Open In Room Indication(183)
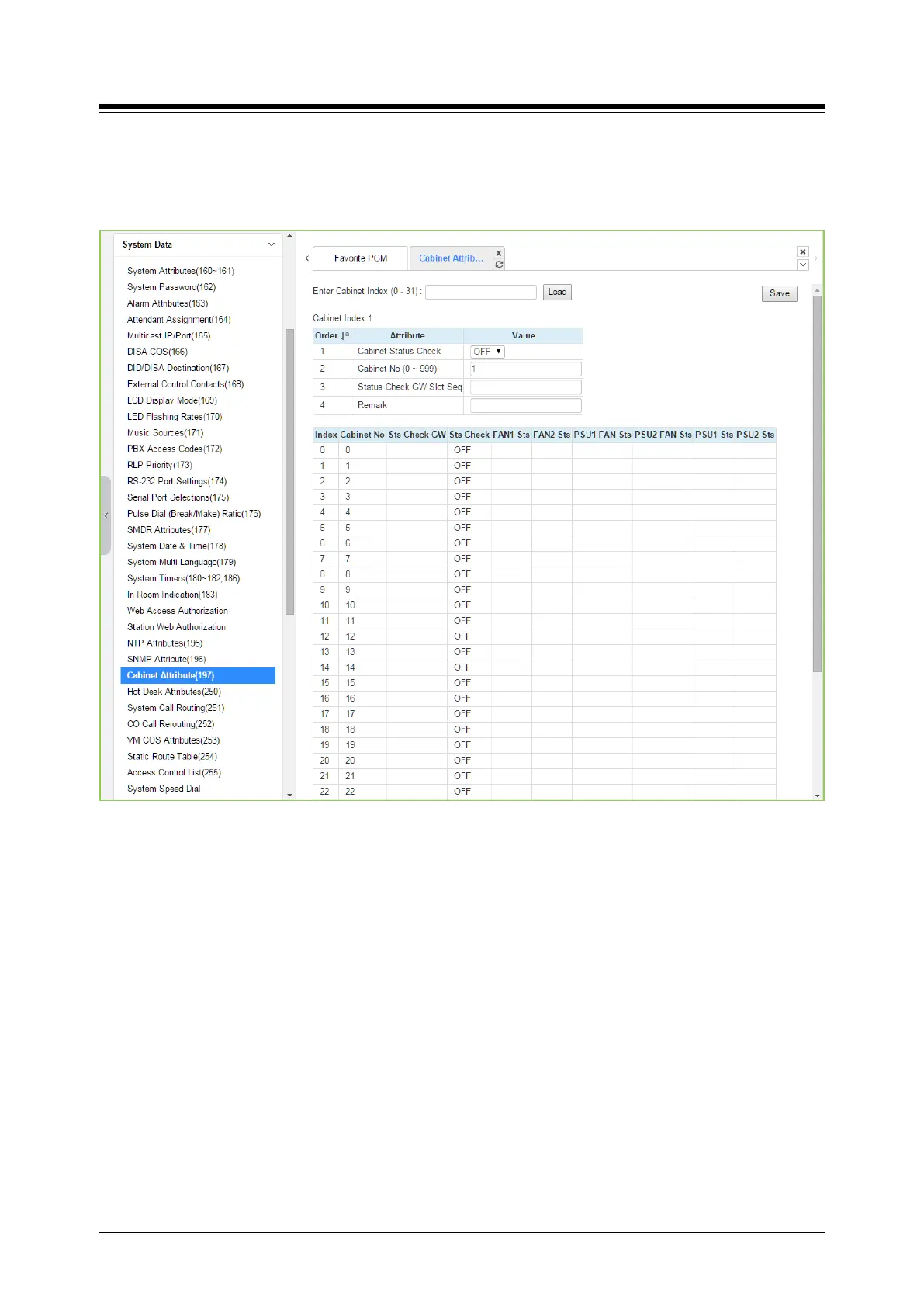This screenshot has width=924, height=1307. coord(172,595)
